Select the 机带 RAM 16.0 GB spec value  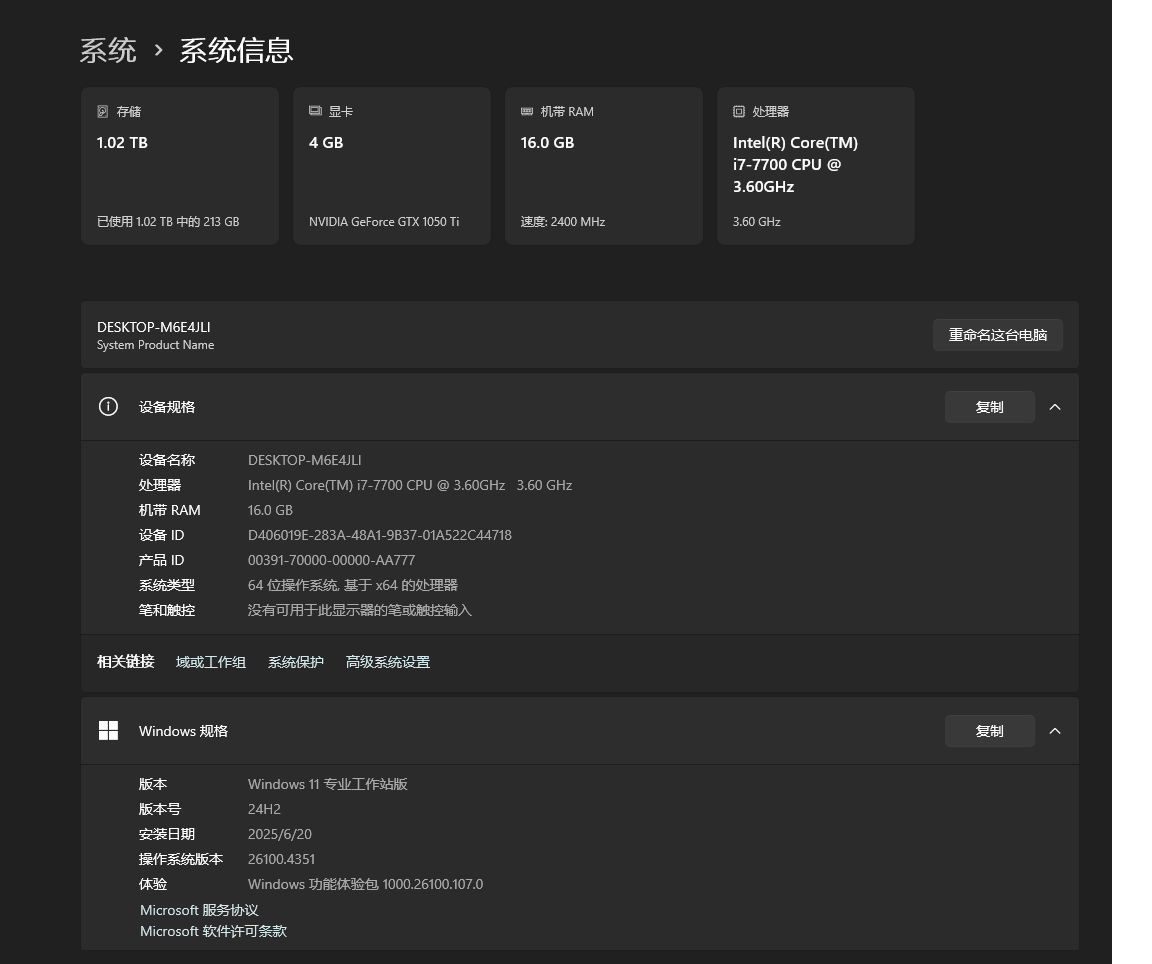(270, 510)
